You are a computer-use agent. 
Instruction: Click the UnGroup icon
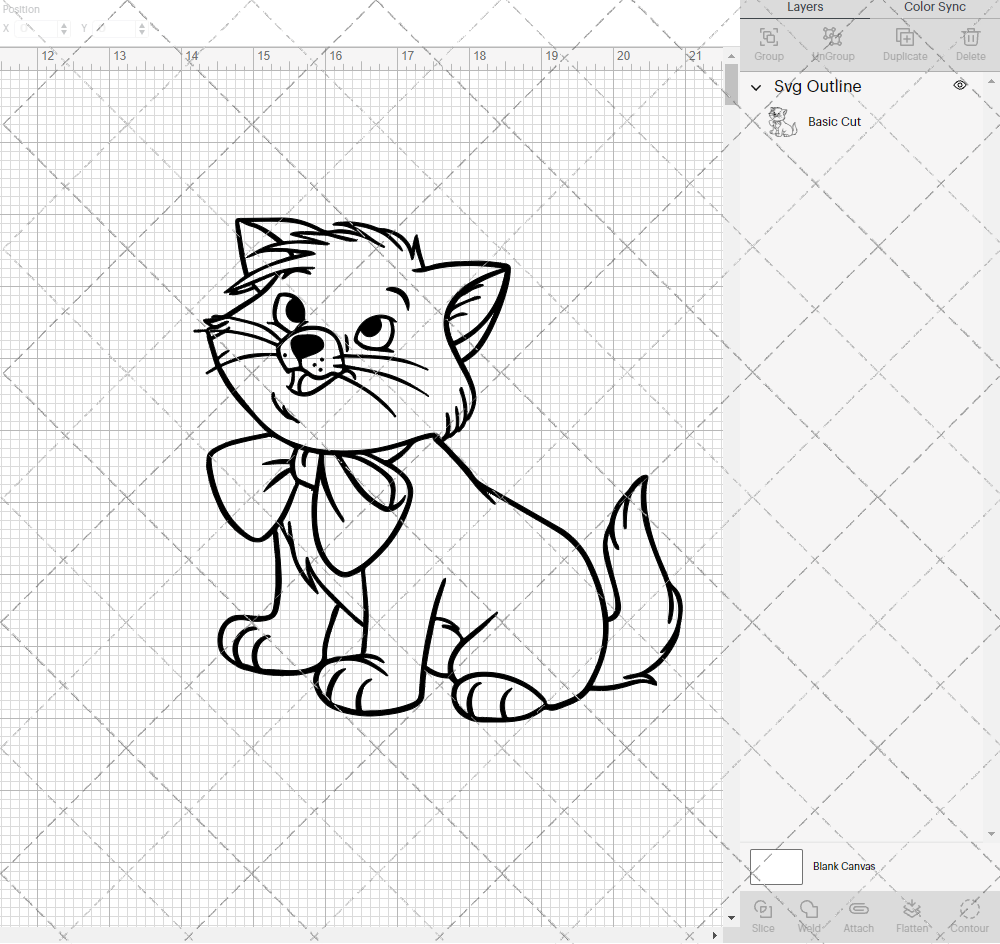pyautogui.click(x=832, y=37)
